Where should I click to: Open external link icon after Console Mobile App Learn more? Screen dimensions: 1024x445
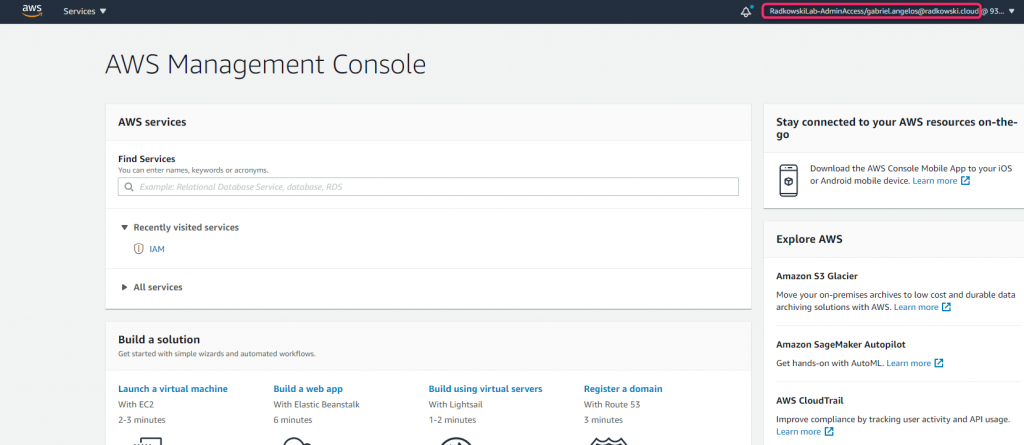click(x=966, y=181)
